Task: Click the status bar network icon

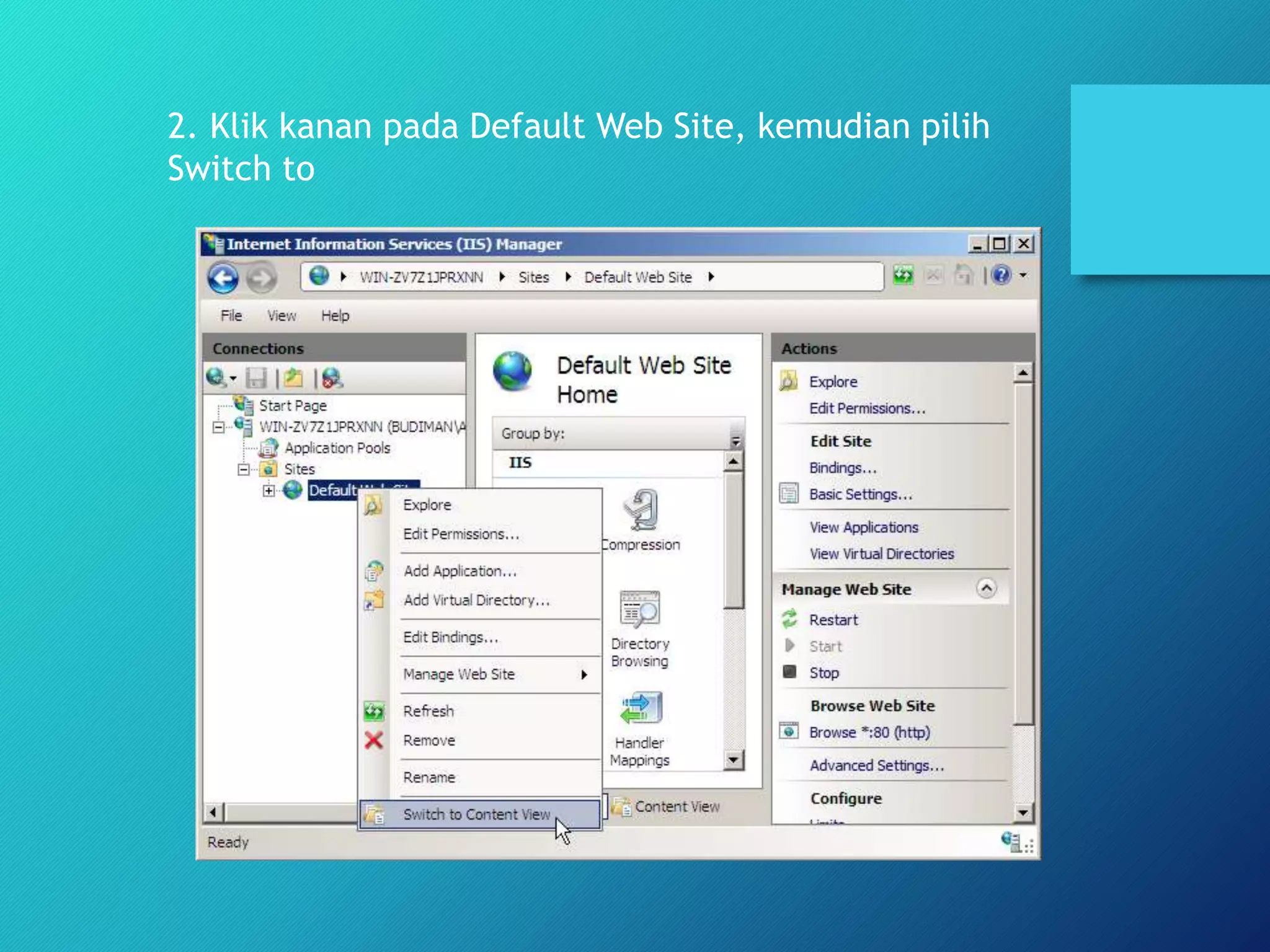Action: pos(1011,842)
